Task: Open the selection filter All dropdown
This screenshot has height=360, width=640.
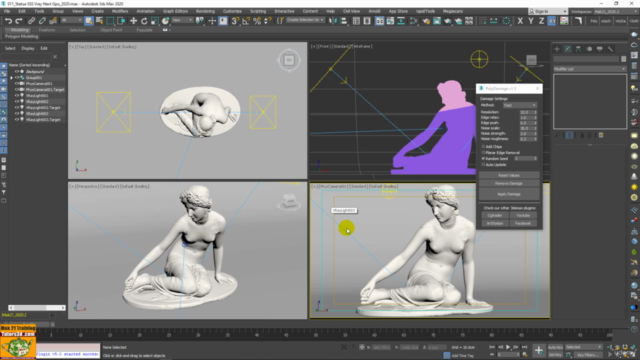Action: (71, 20)
